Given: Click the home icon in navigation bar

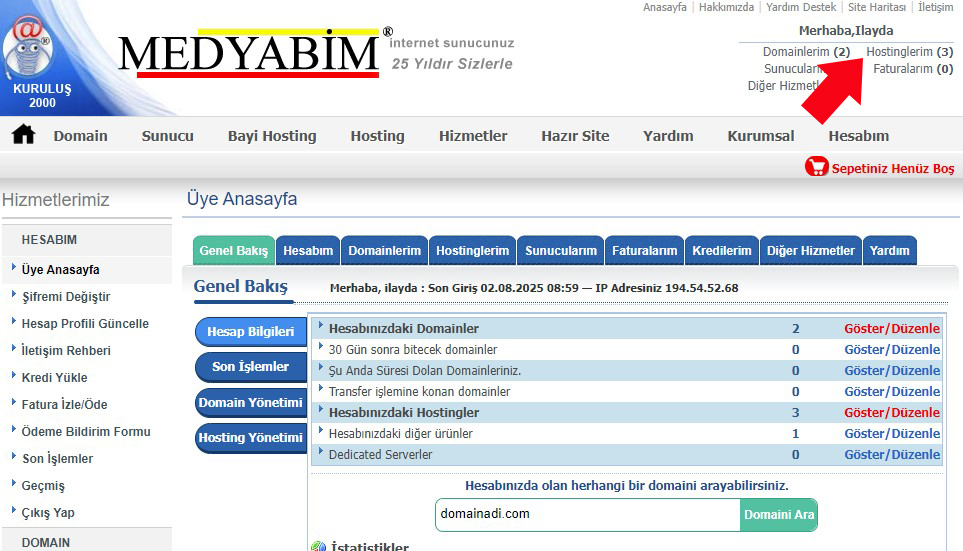Looking at the screenshot, I should point(23,134).
